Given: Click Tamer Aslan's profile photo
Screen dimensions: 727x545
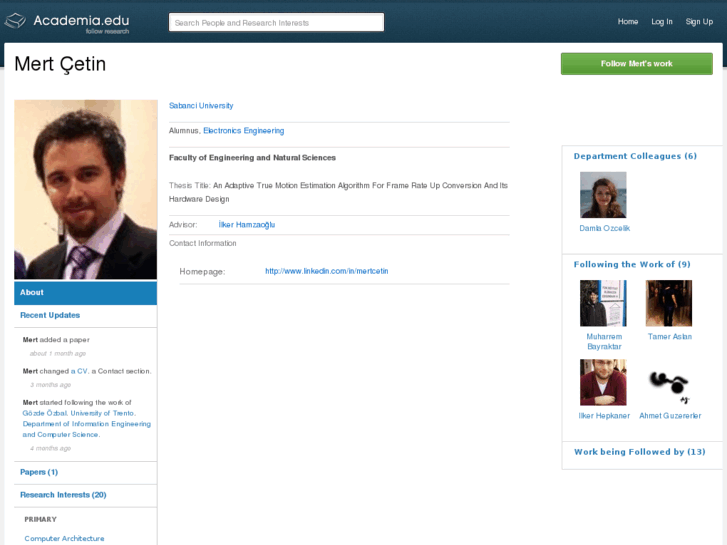Looking at the screenshot, I should point(669,303).
